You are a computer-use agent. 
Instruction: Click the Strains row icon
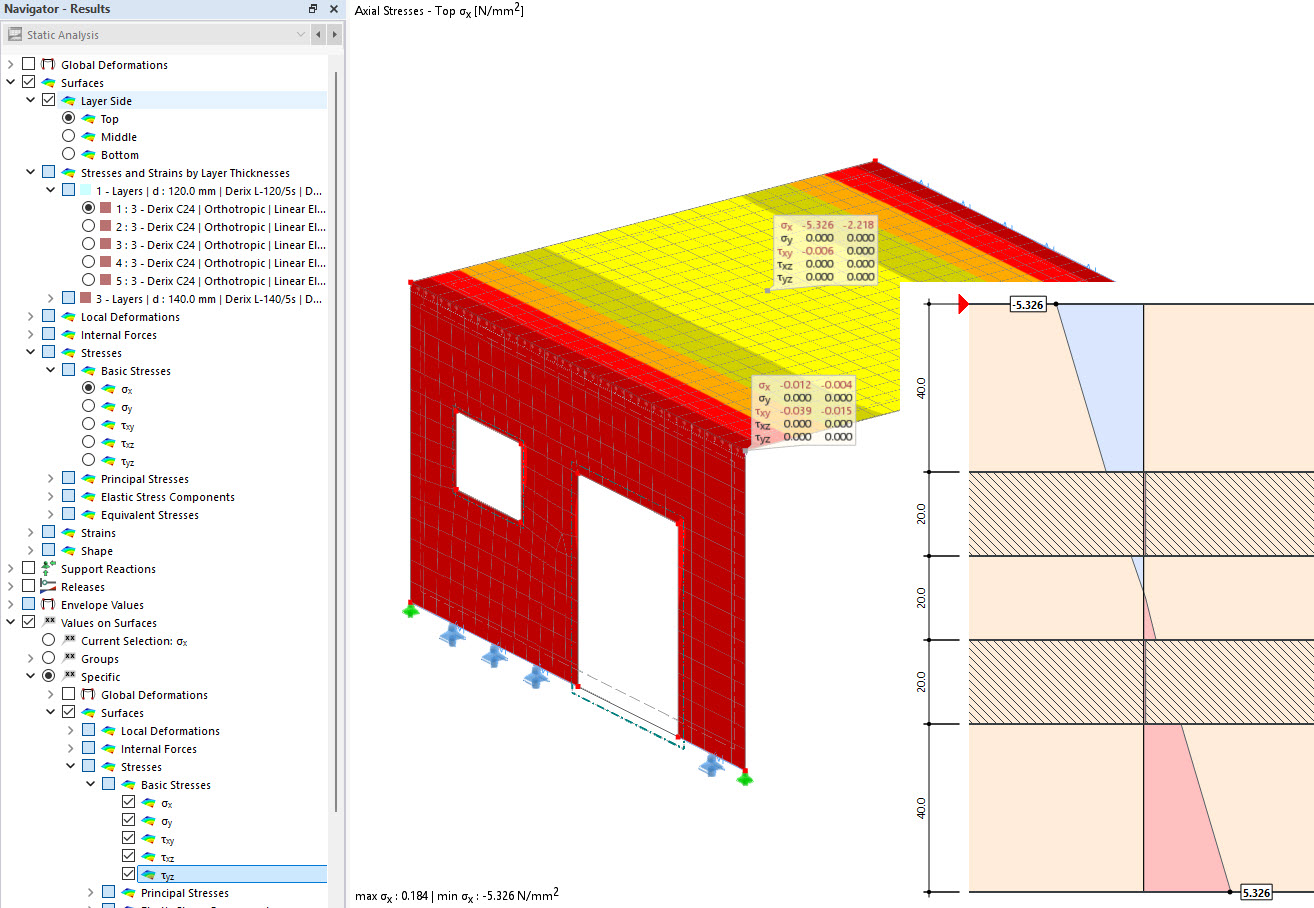pos(68,533)
